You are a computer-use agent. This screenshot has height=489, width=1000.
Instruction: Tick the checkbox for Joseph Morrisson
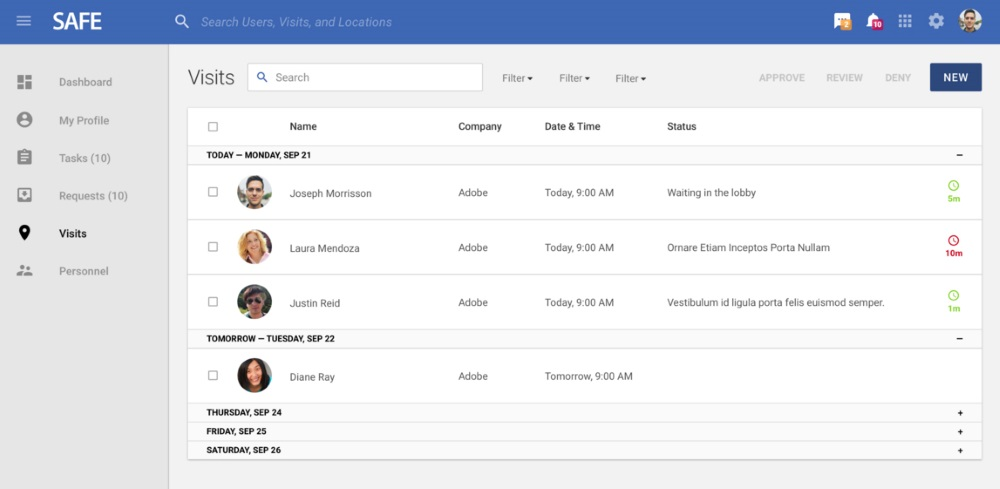point(213,192)
